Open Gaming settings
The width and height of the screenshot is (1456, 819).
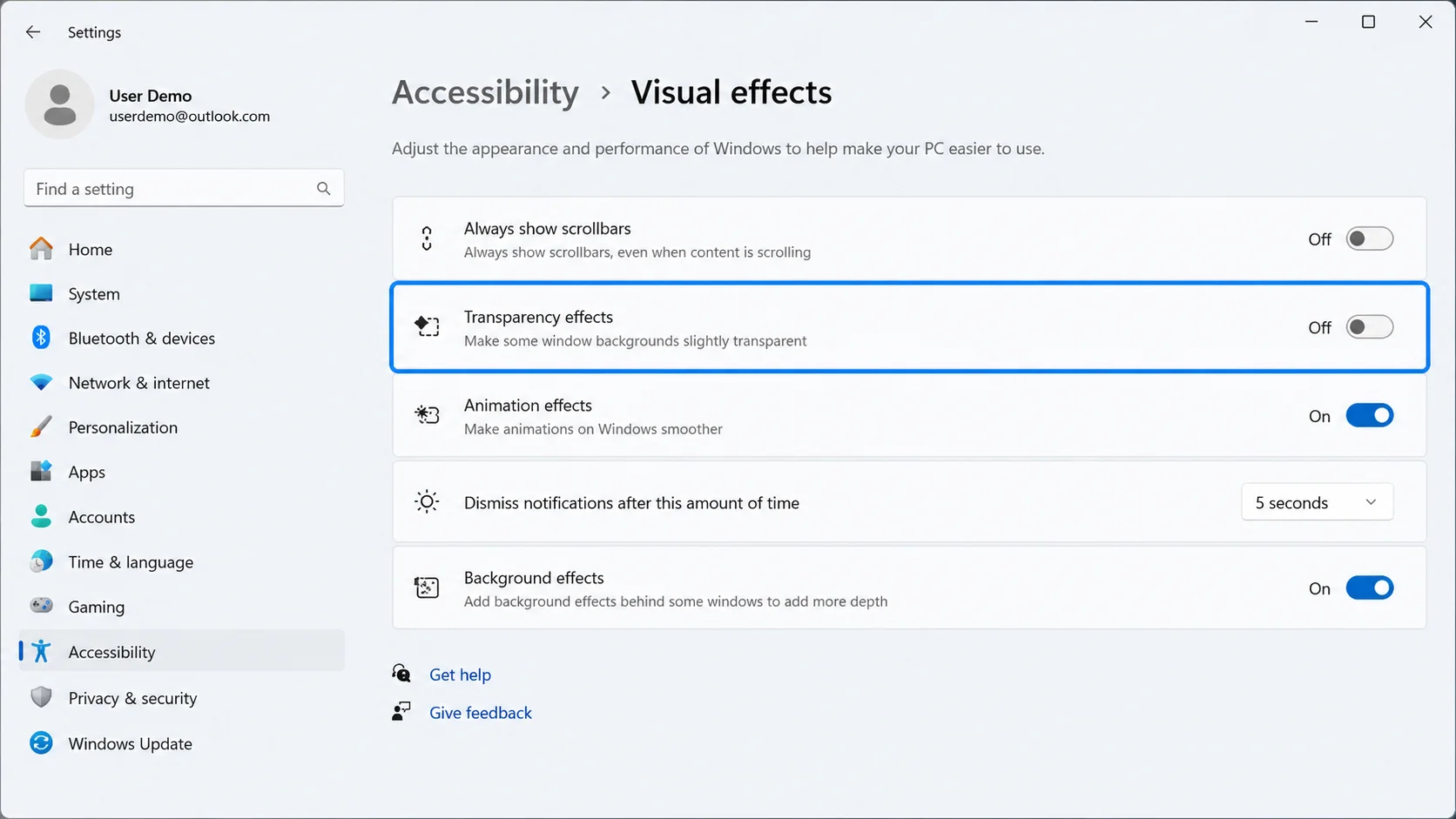(x=182, y=606)
